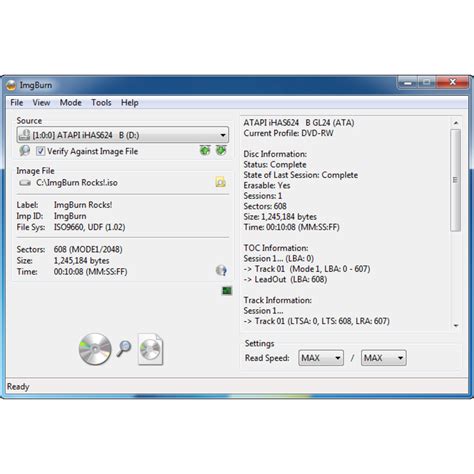Open the File menu
Screen dimensions: 474x474
[x=17, y=103]
